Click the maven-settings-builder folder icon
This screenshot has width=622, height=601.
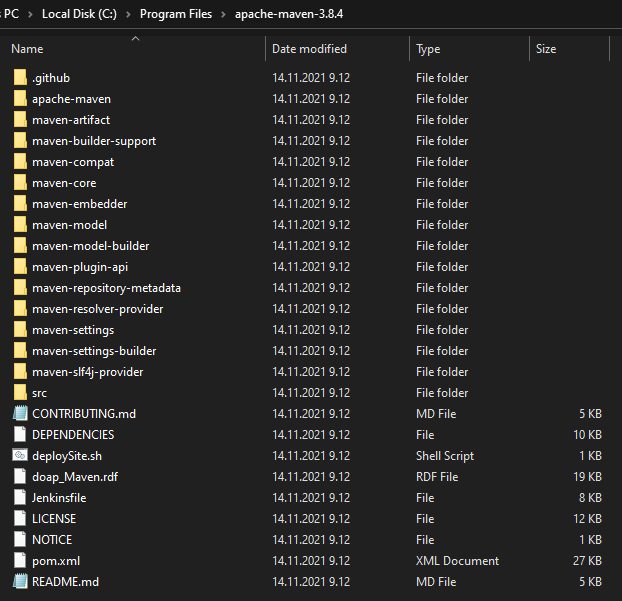pyautogui.click(x=20, y=351)
